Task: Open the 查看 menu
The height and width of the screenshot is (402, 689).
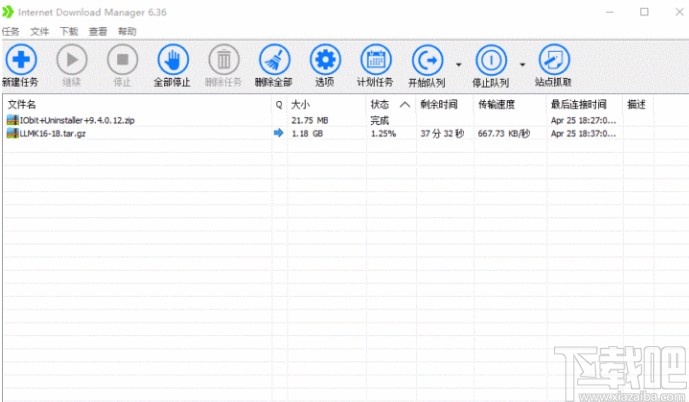Action: [98, 31]
